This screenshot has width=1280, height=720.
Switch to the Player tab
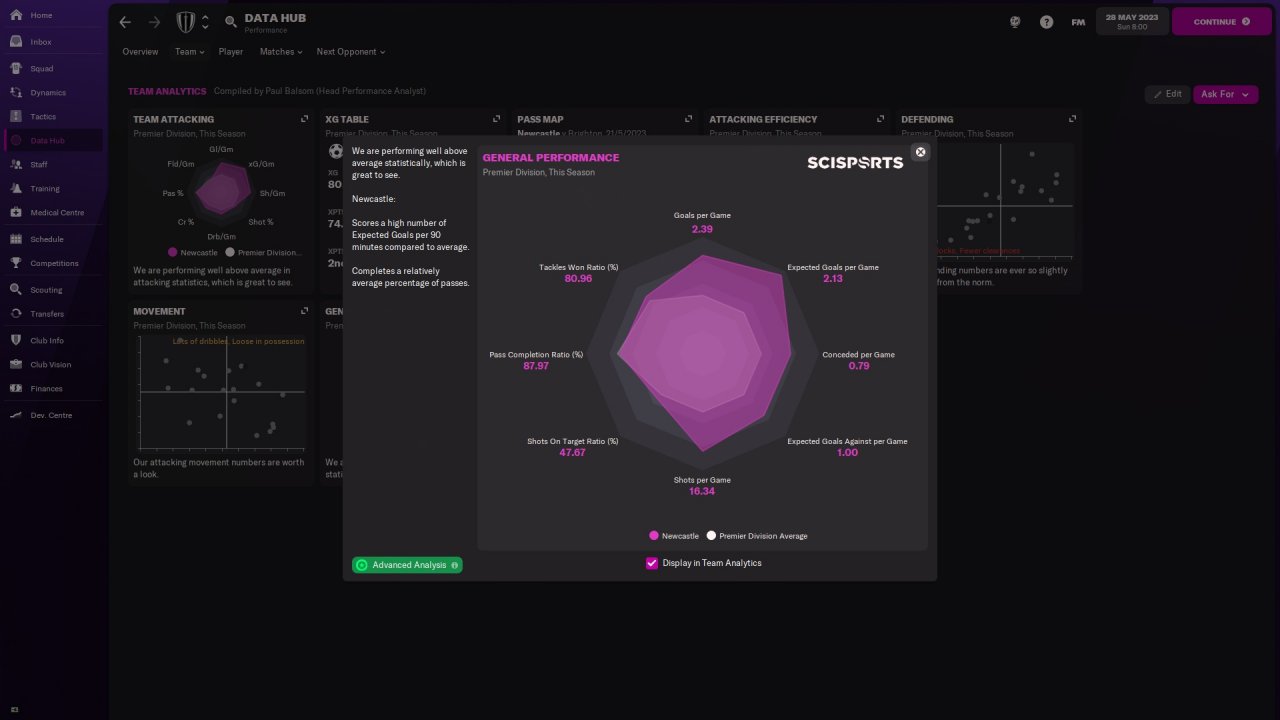point(231,52)
